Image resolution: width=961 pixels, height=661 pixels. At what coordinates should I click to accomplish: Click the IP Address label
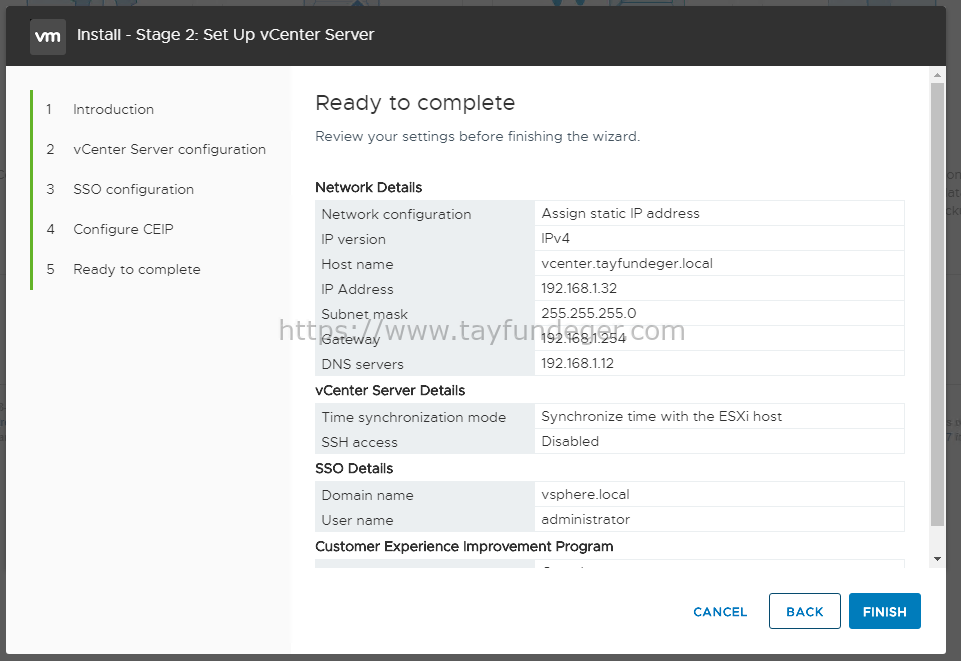coord(357,289)
